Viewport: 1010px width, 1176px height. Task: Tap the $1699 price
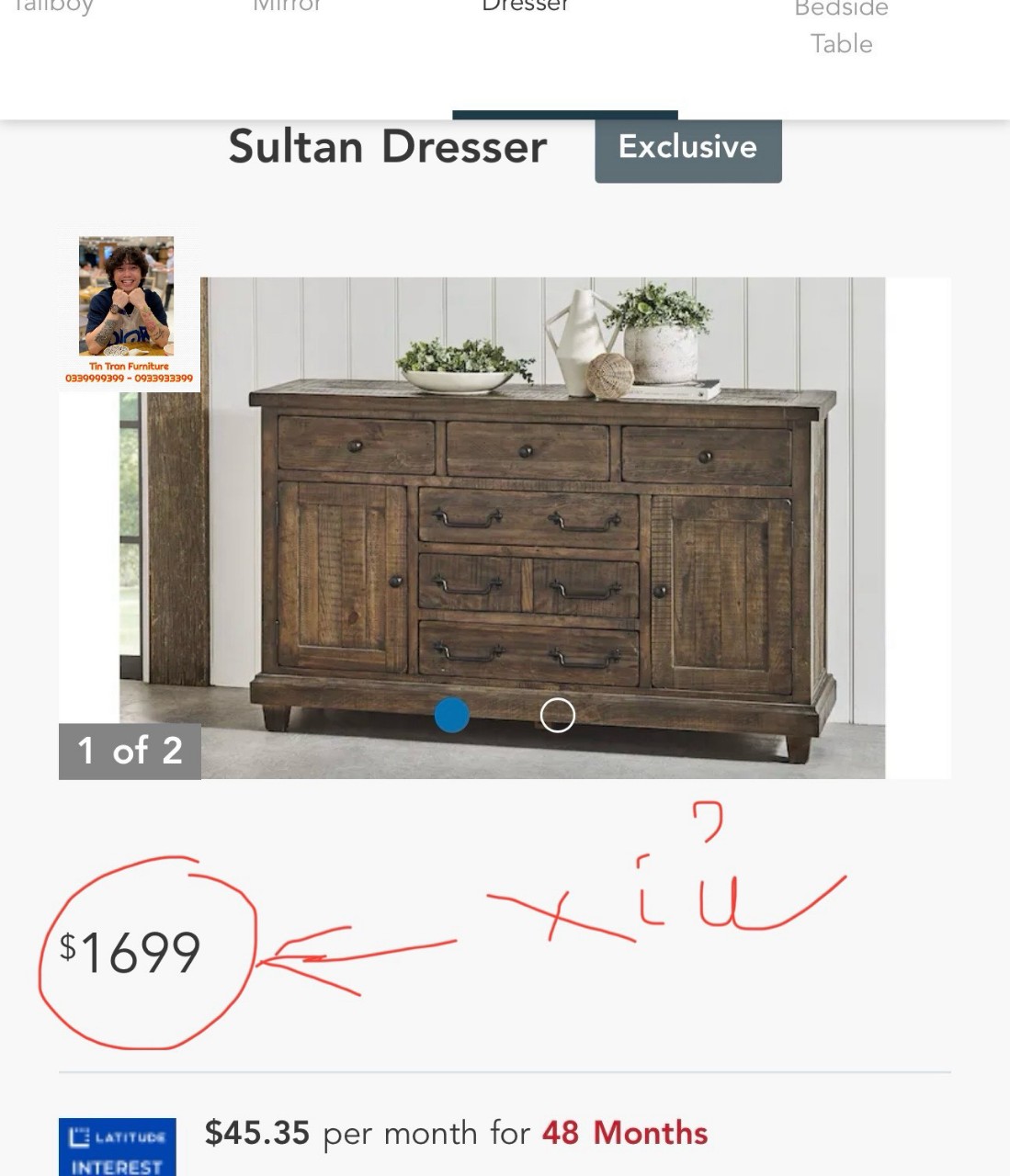[x=130, y=952]
